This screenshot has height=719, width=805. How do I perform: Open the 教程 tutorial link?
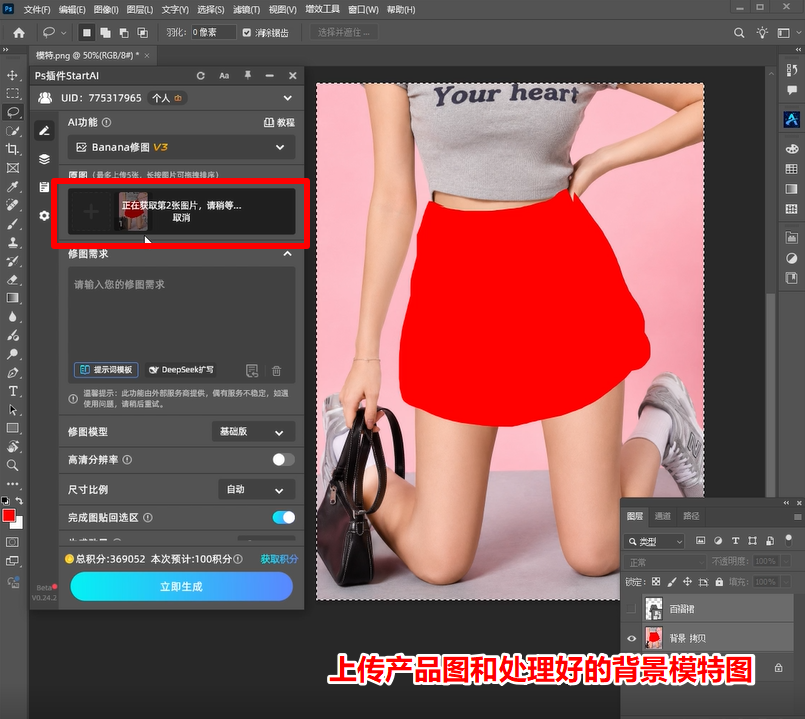coord(279,122)
